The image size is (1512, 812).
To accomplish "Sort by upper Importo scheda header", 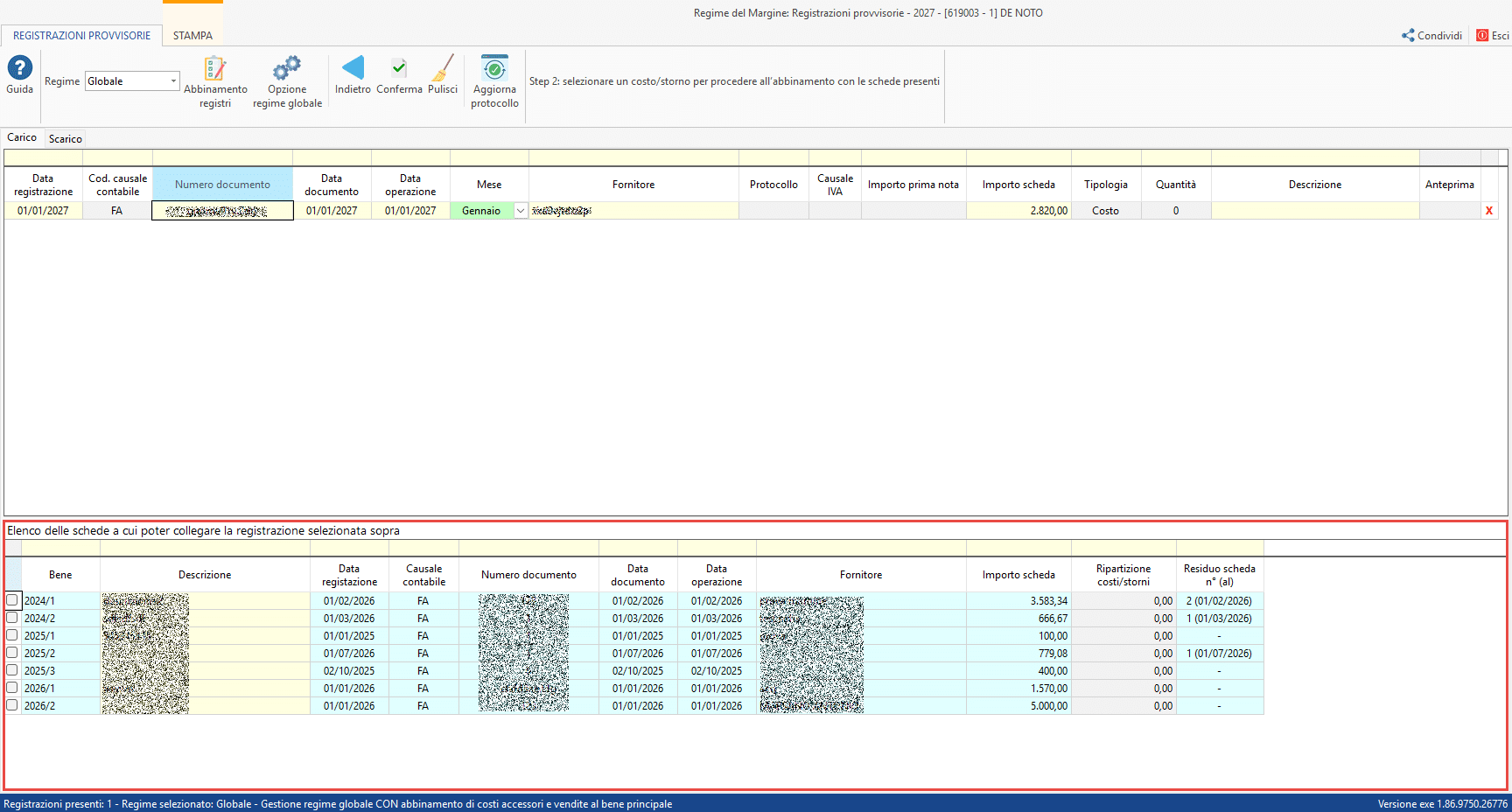I will tap(1018, 185).
